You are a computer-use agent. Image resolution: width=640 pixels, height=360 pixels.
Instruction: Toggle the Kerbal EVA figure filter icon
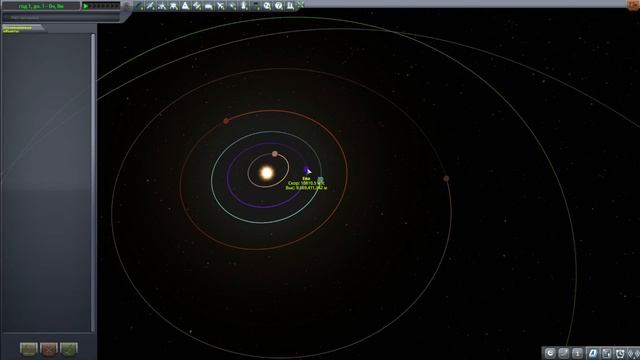[x=244, y=6]
